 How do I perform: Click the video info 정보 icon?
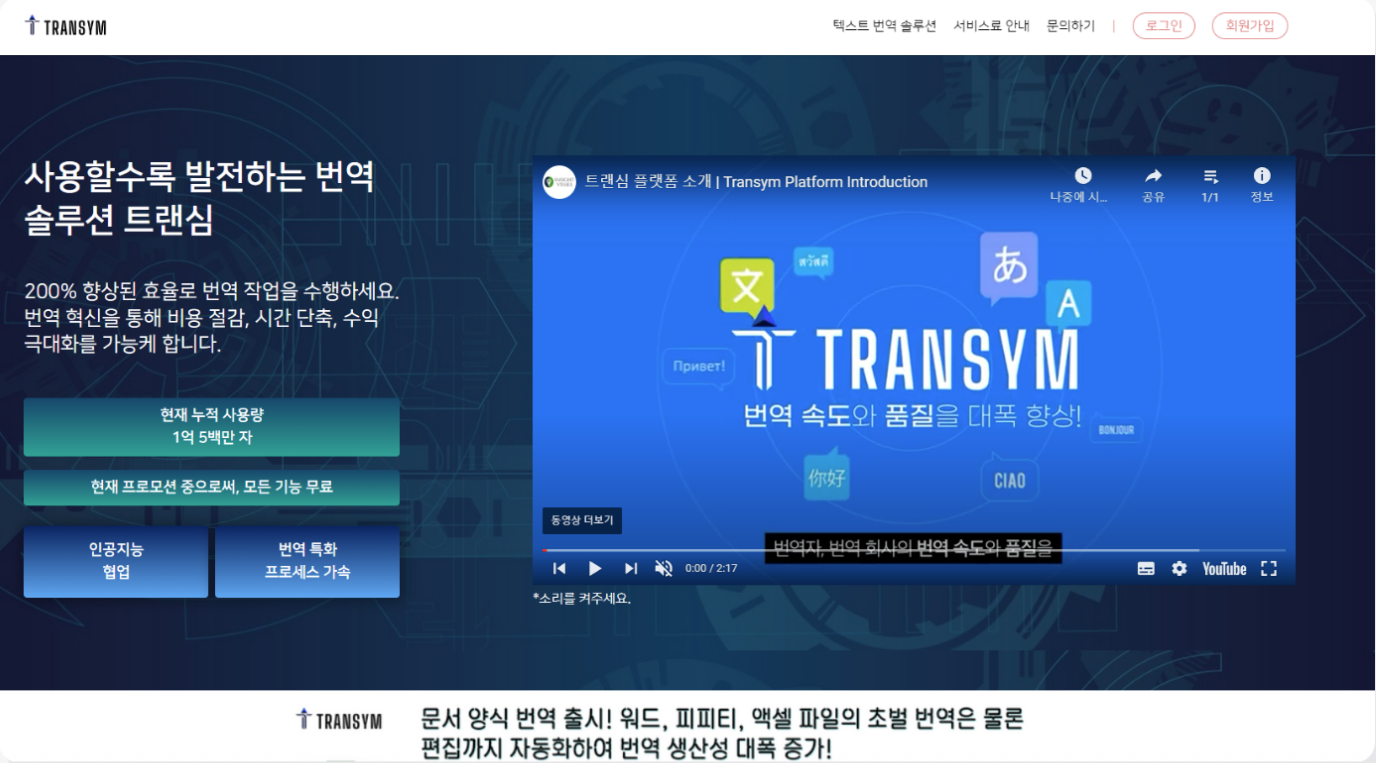pos(1262,176)
